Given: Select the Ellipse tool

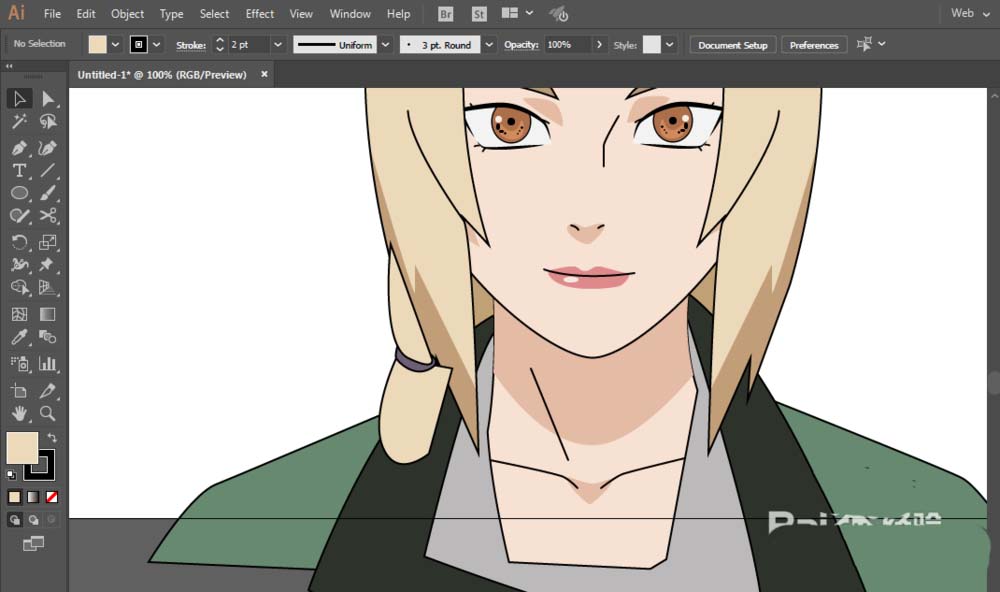Looking at the screenshot, I should 19,193.
